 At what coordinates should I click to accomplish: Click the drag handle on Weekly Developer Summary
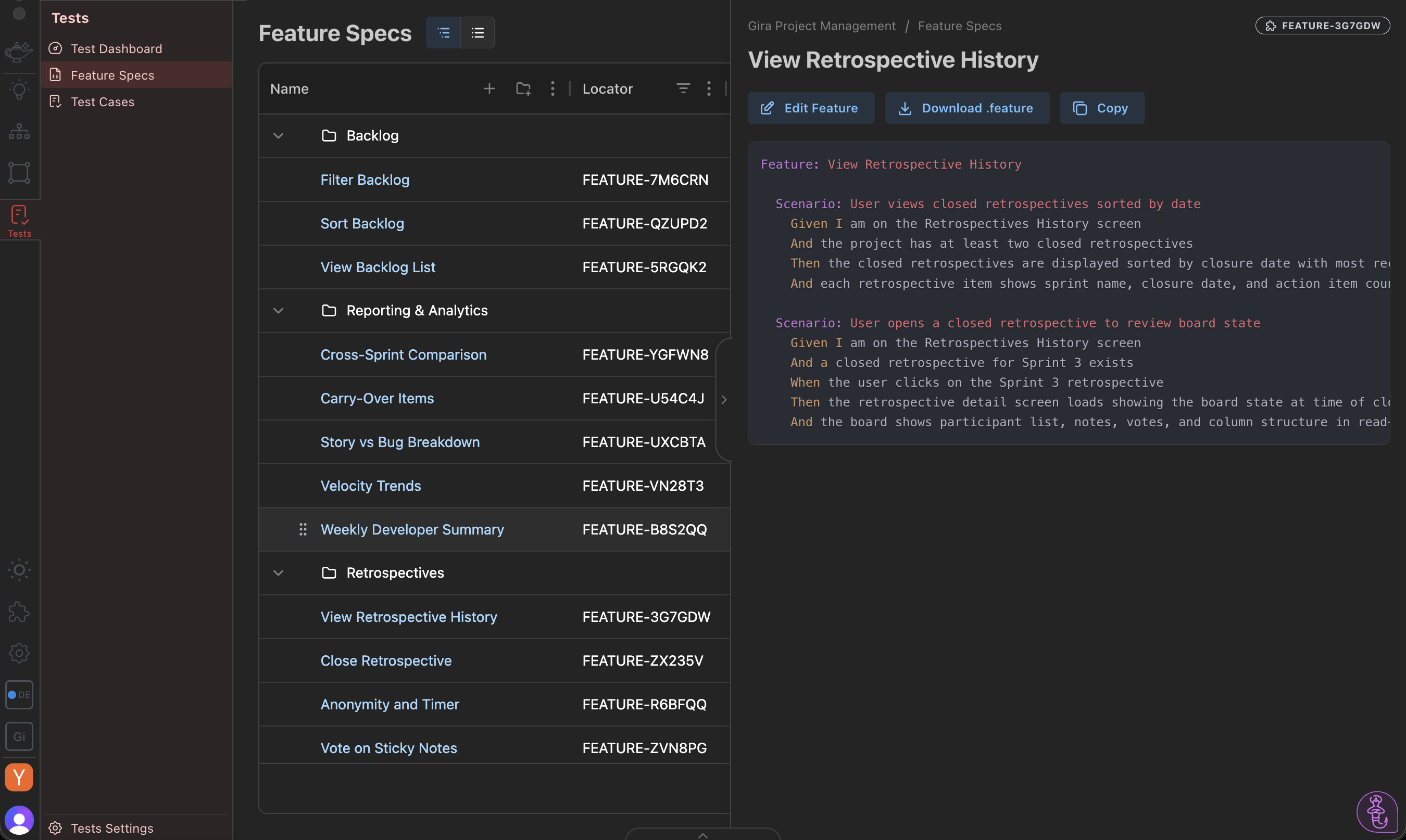tap(303, 529)
